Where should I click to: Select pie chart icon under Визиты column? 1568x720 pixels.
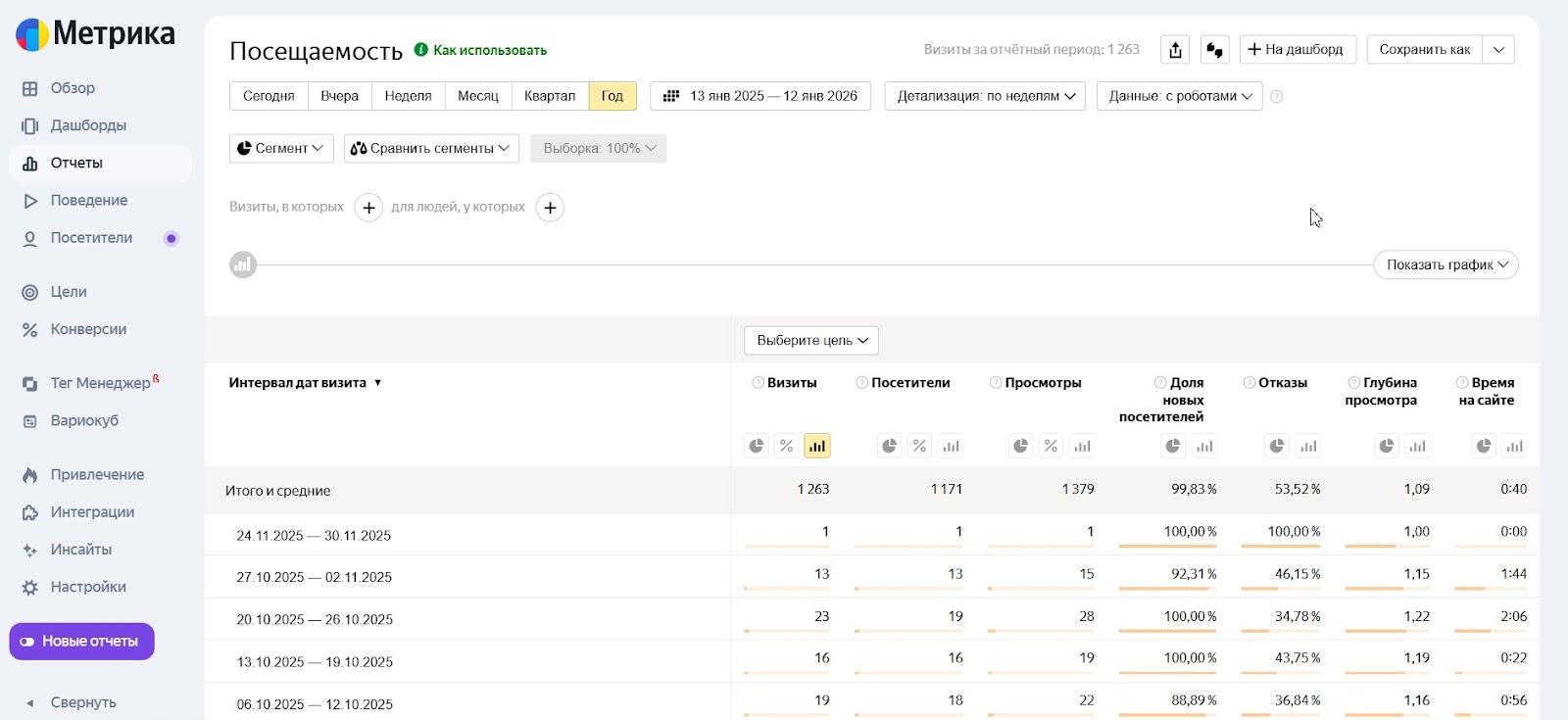(x=757, y=446)
